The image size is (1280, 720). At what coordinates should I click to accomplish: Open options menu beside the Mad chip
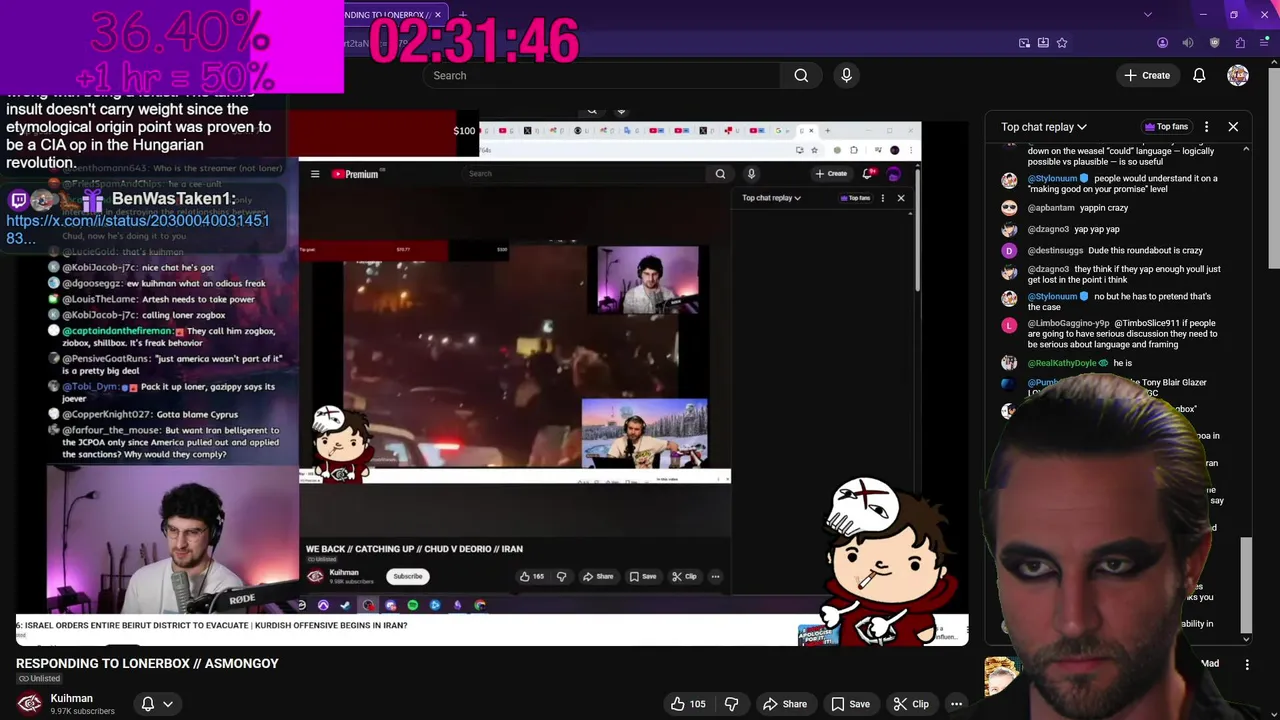[1247, 664]
